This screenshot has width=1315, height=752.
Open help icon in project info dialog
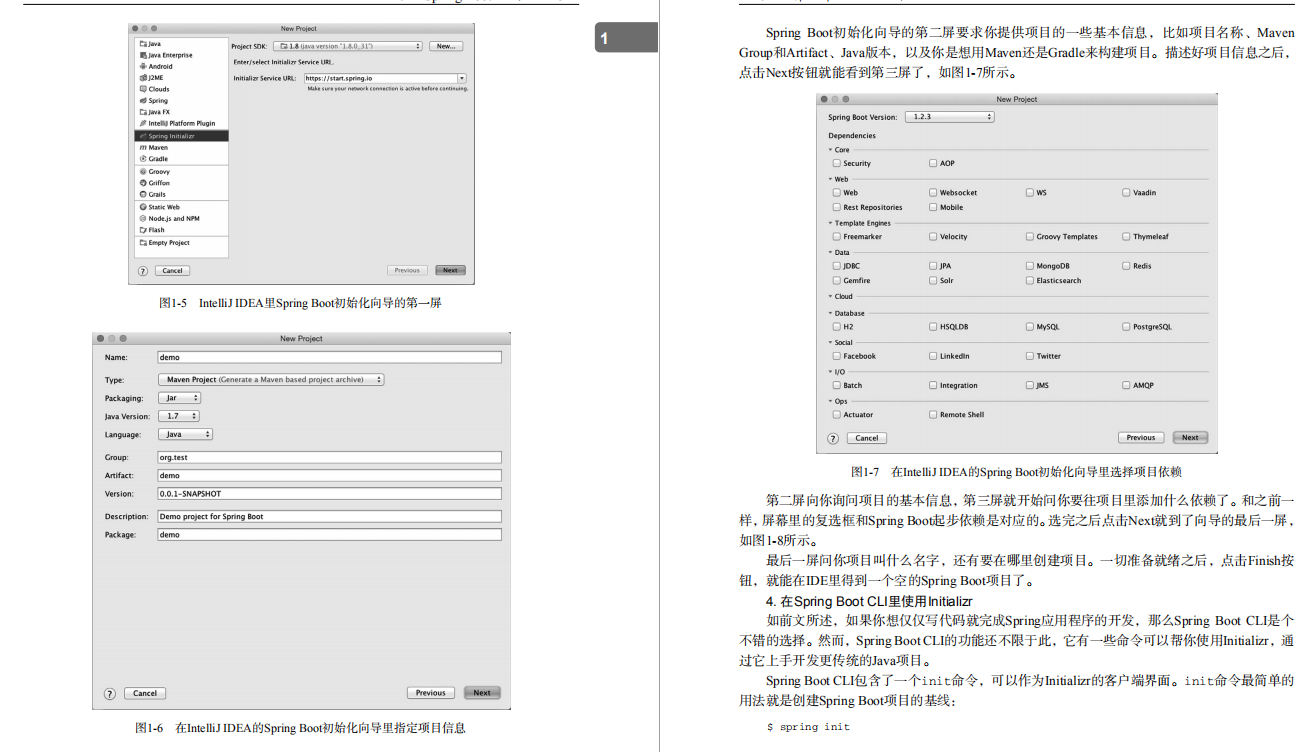110,693
